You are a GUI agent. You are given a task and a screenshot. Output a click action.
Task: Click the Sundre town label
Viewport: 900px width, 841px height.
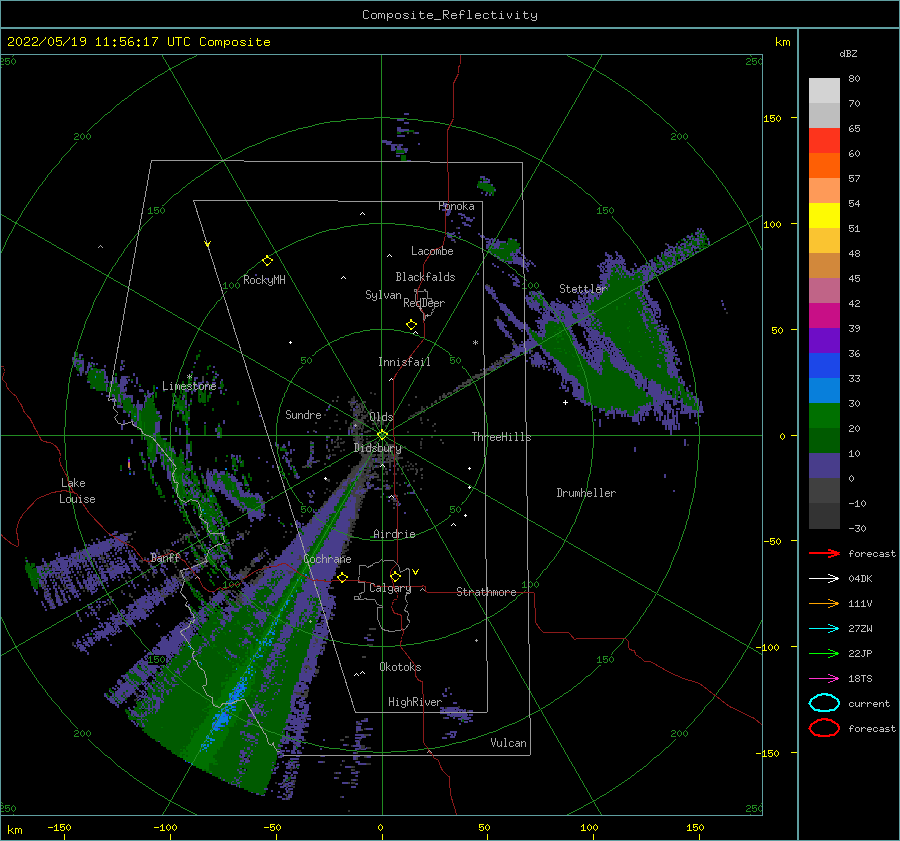(303, 414)
